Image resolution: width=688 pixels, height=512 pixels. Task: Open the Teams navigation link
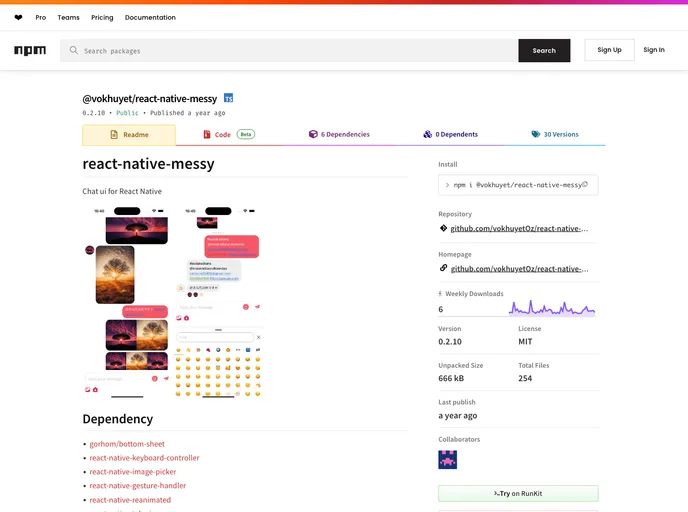(x=68, y=18)
